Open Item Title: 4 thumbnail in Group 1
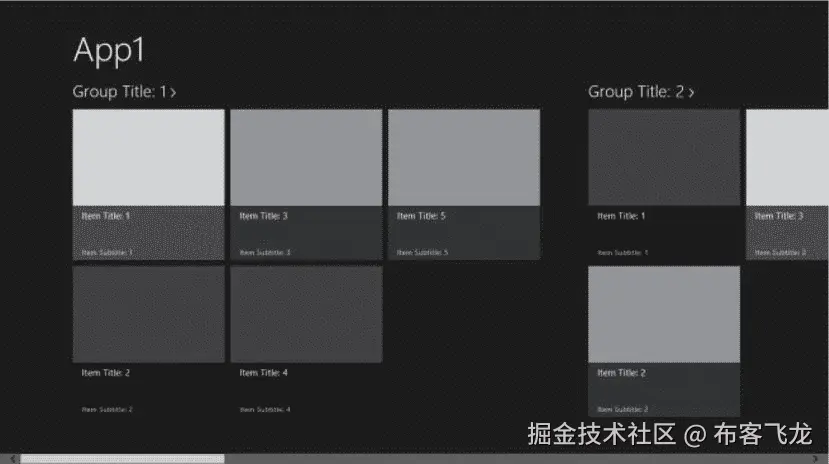829x464 pixels. (x=306, y=314)
